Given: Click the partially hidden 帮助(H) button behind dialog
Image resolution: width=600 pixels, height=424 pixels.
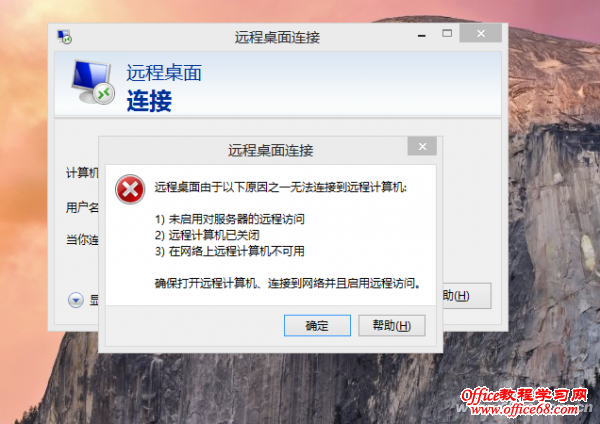Looking at the screenshot, I should 467,296.
